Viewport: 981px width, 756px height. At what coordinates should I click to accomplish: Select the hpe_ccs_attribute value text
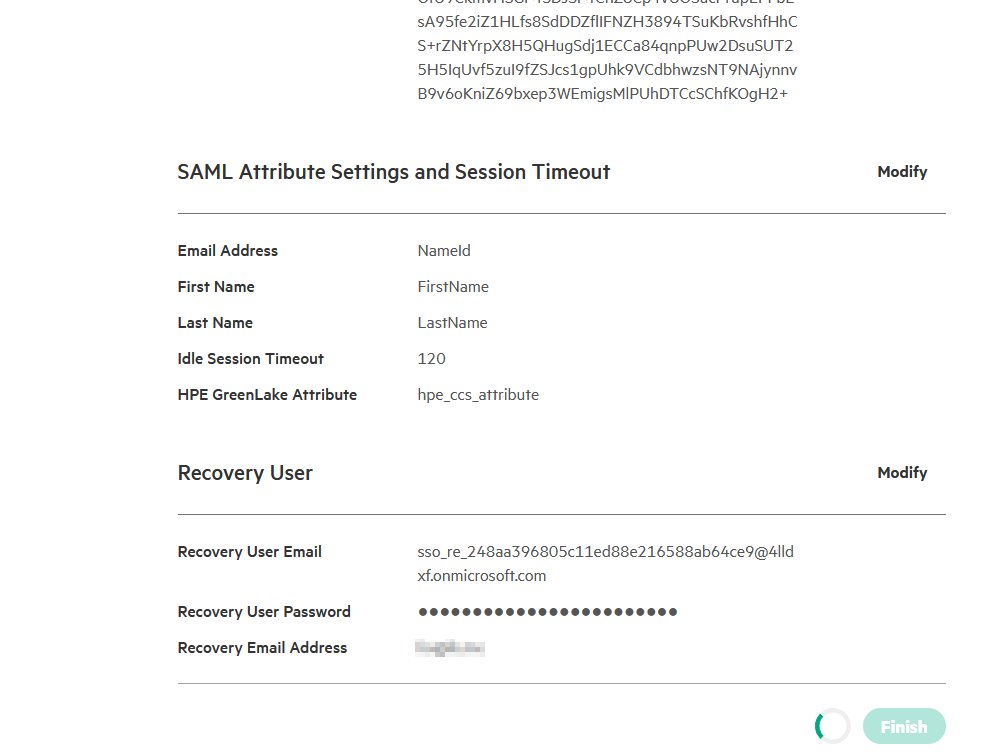(x=478, y=395)
